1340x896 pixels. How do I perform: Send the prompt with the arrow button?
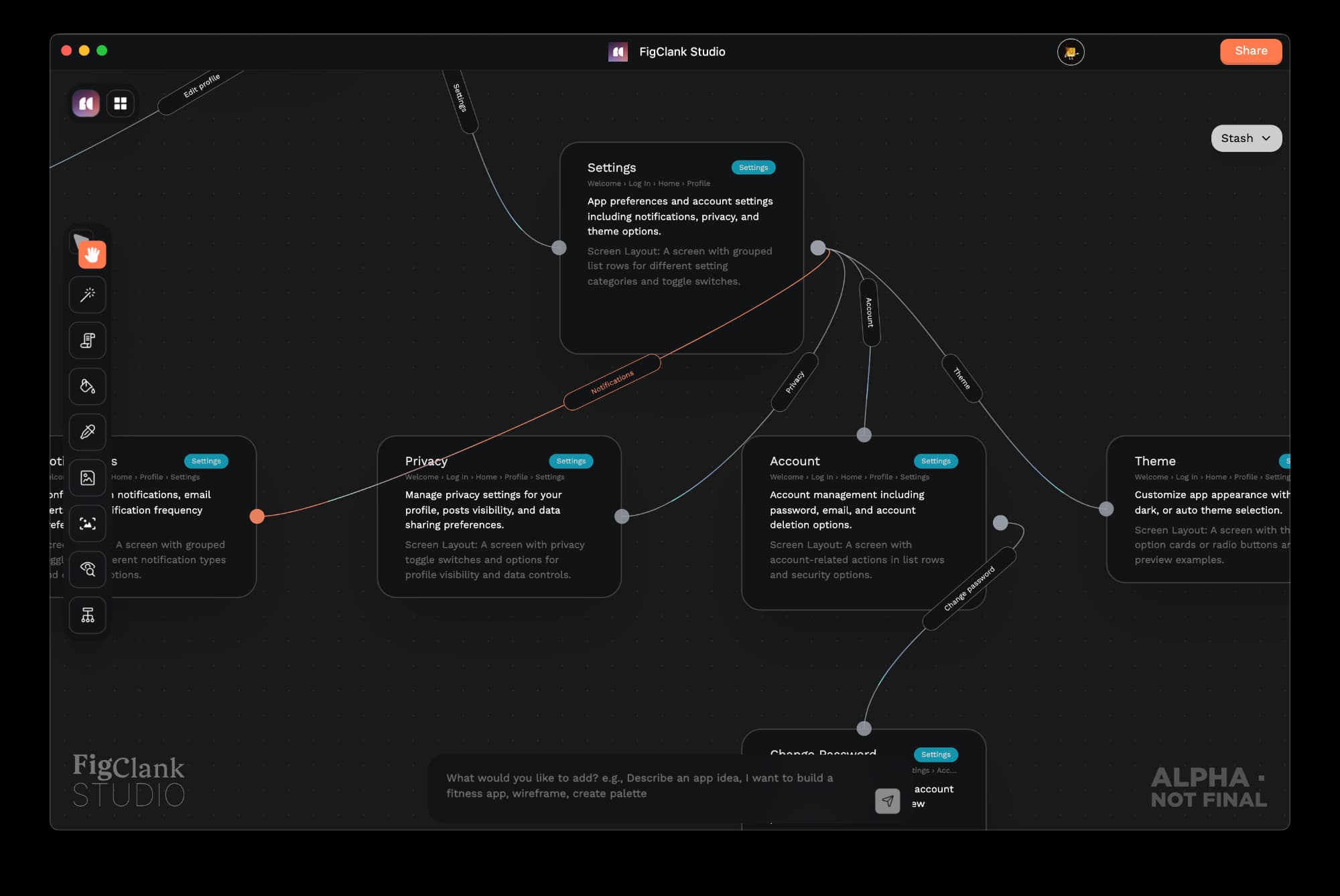(x=887, y=800)
